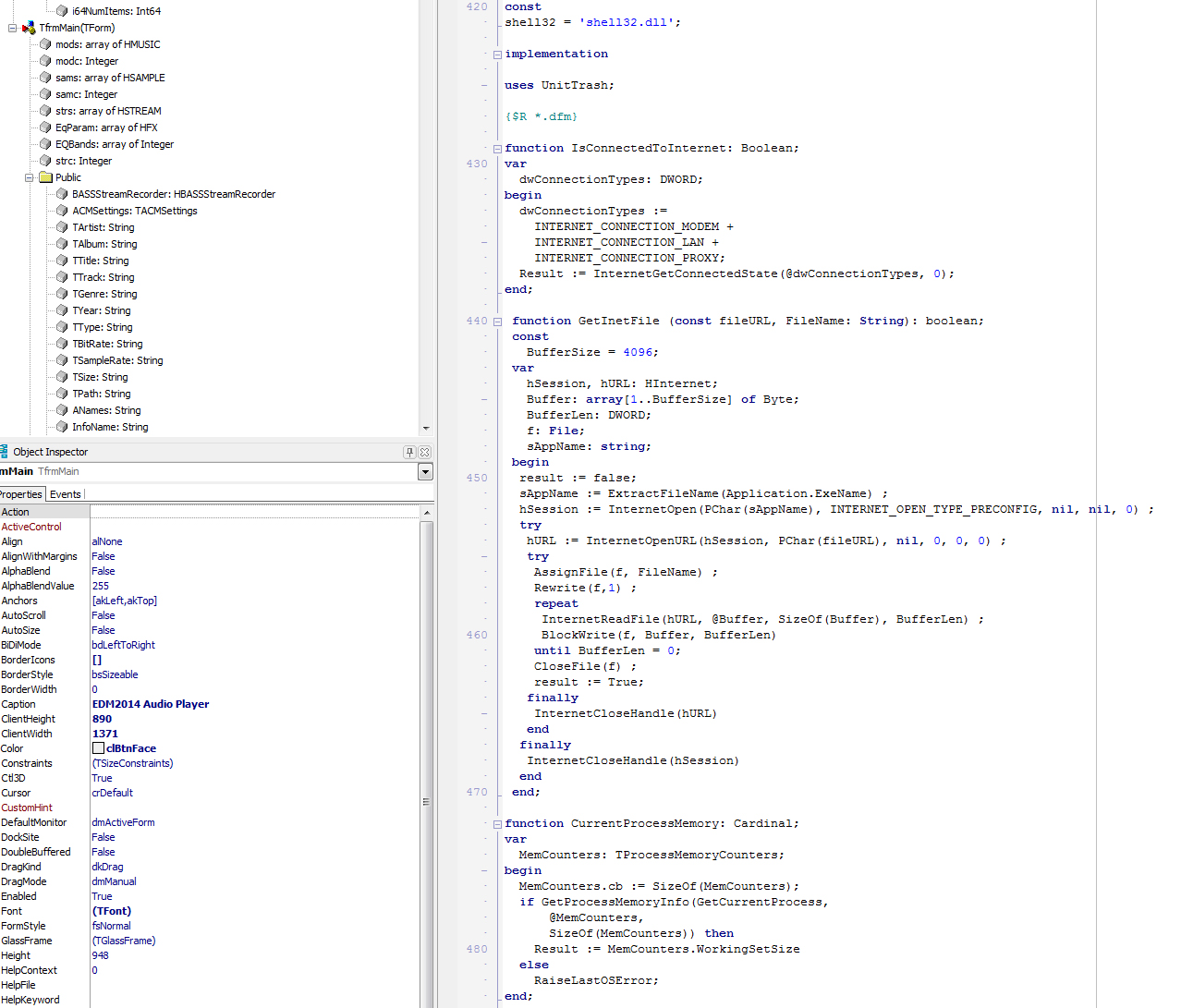
Task: Click the Height value 948
Action: (101, 955)
